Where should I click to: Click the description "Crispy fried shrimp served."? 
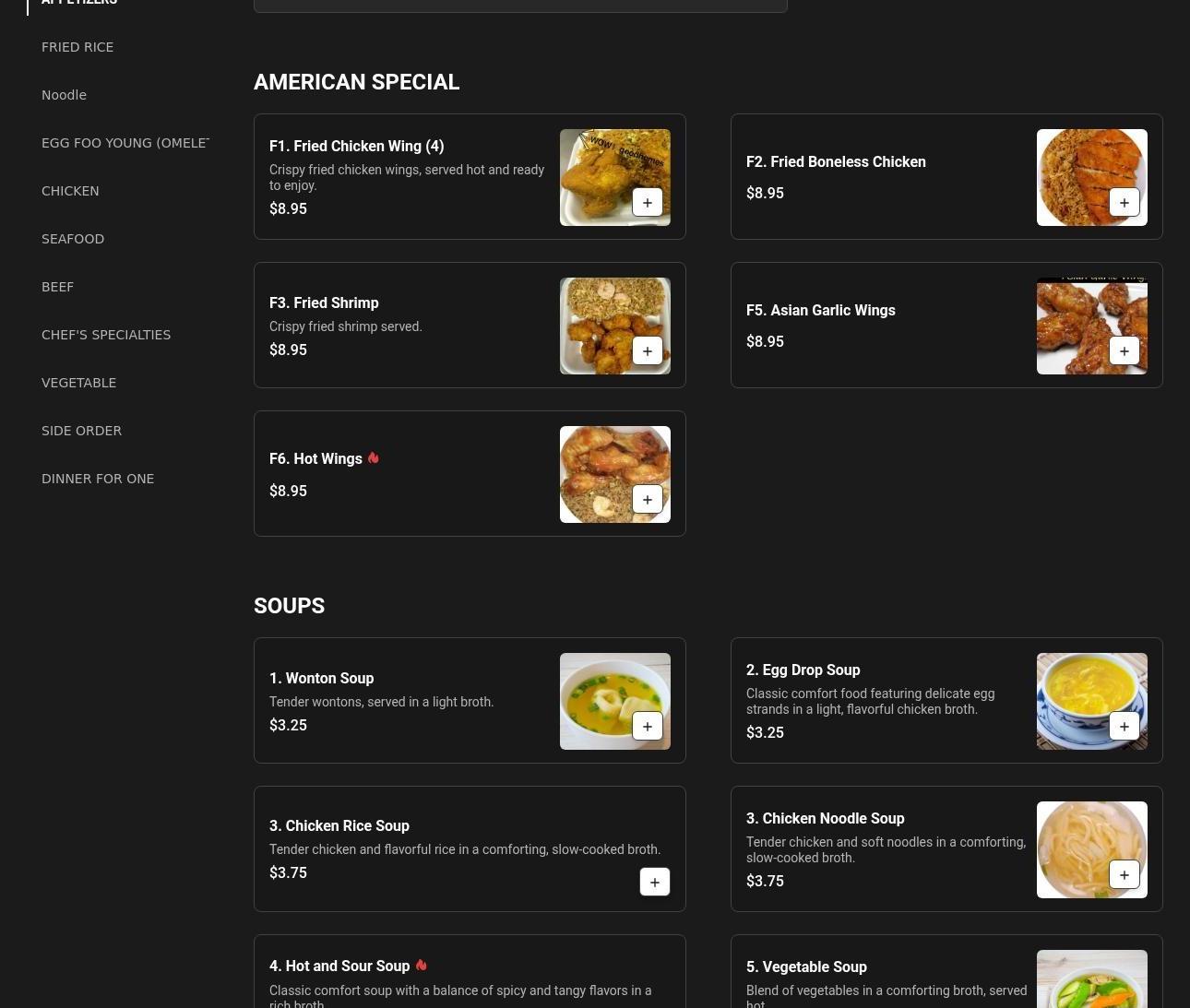[x=346, y=326]
